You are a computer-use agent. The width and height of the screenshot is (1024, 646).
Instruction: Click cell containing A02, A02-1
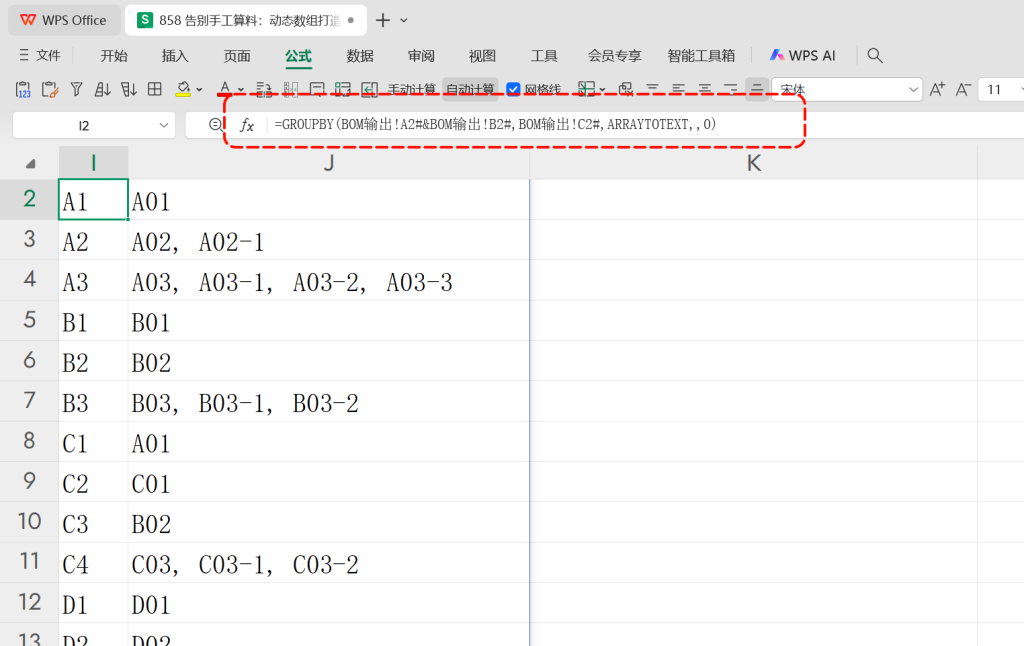(328, 240)
